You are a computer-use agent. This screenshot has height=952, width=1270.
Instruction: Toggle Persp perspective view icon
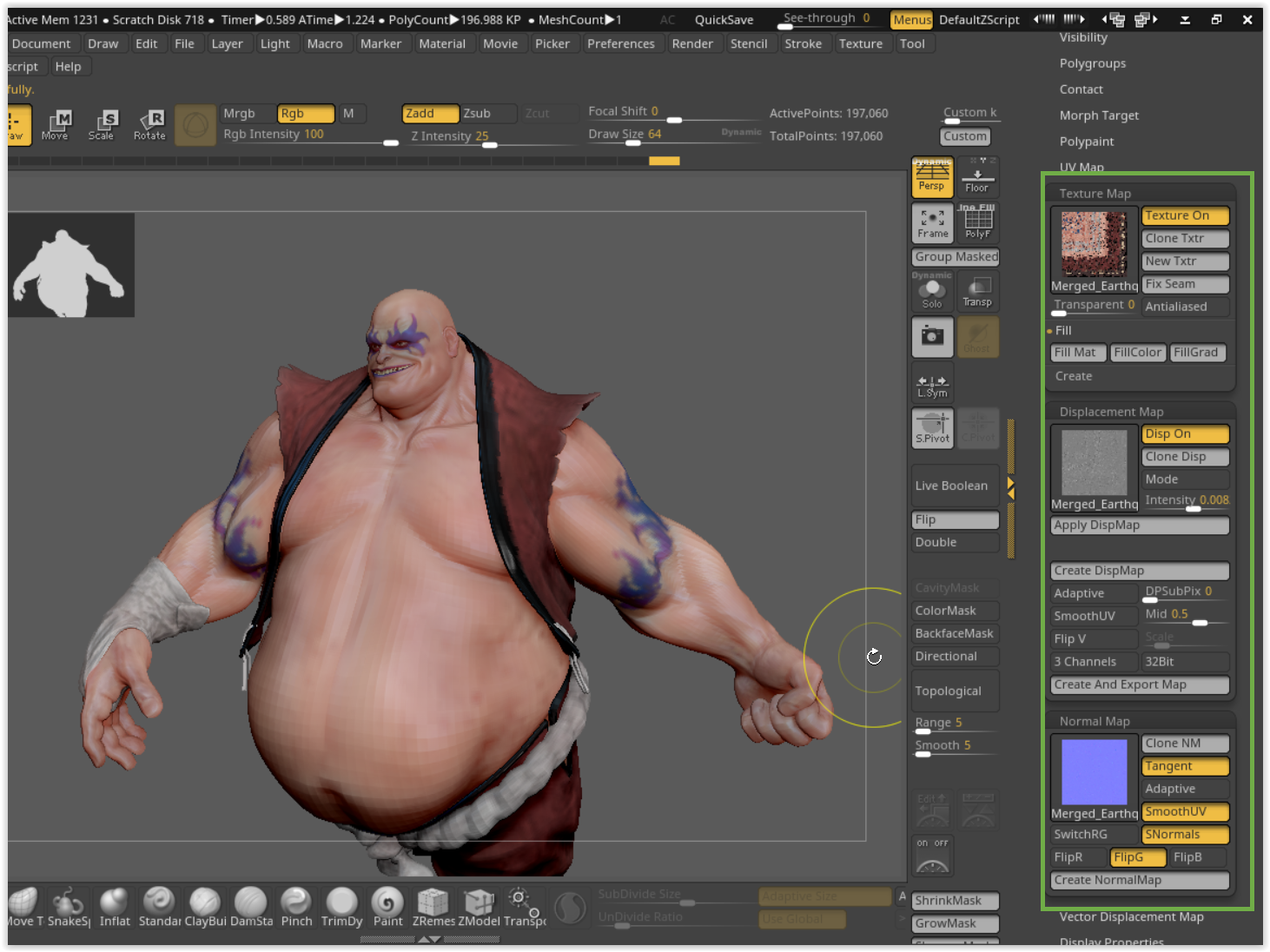click(x=932, y=176)
